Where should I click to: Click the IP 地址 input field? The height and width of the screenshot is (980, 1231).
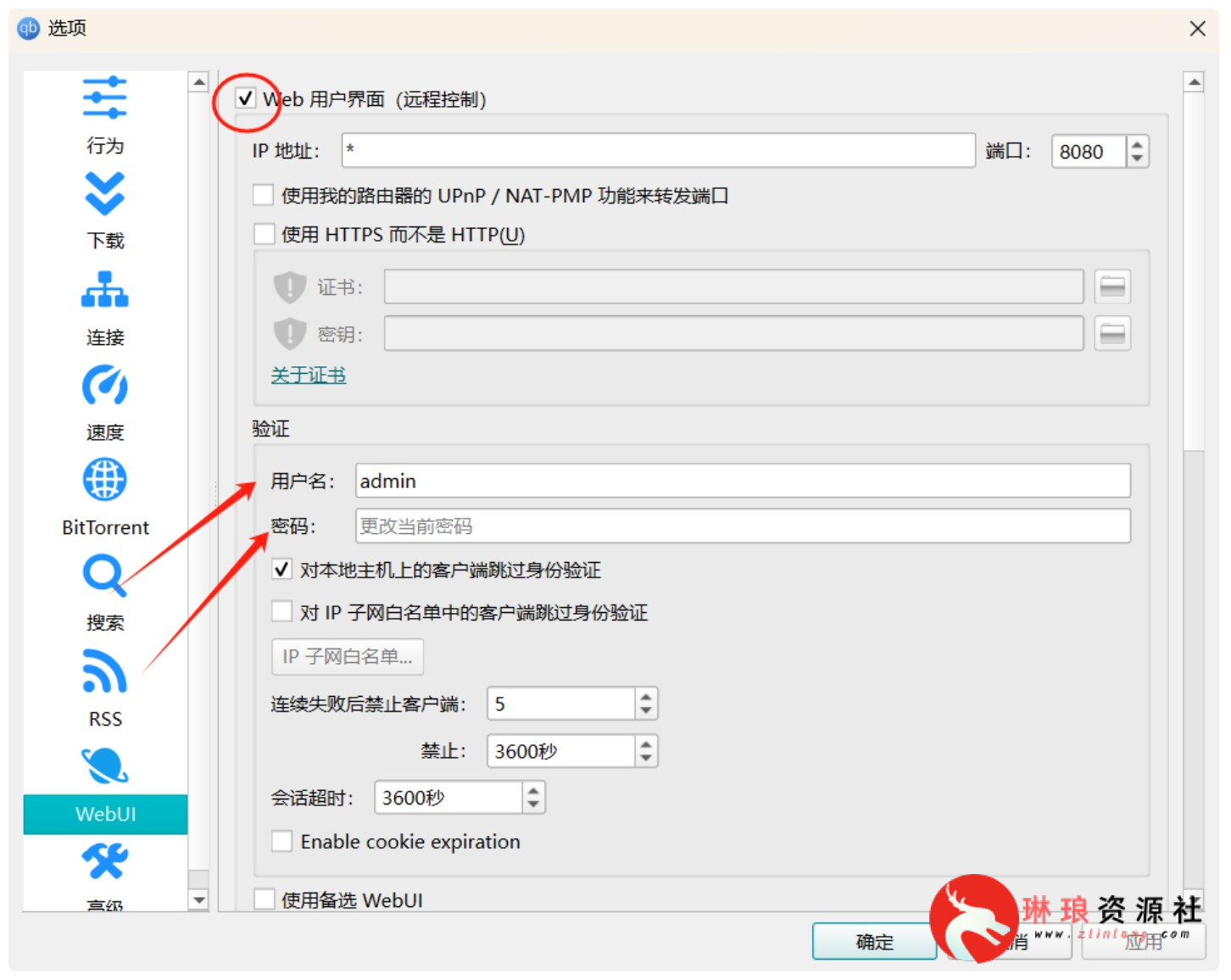point(658,151)
